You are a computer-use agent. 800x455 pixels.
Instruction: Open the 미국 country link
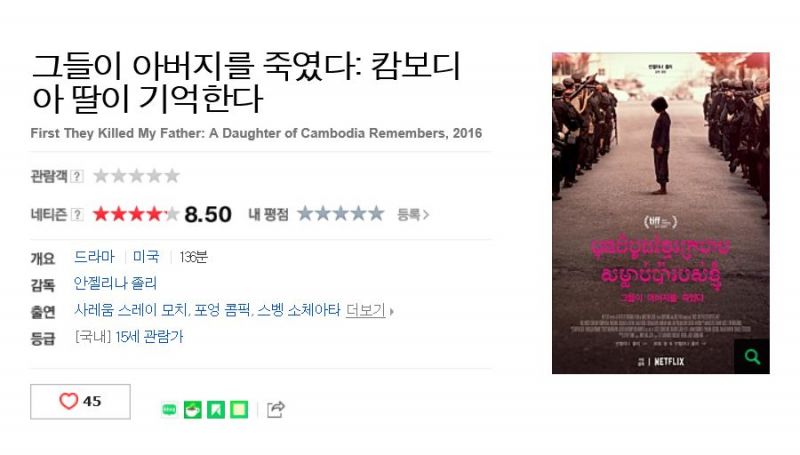coord(146,257)
